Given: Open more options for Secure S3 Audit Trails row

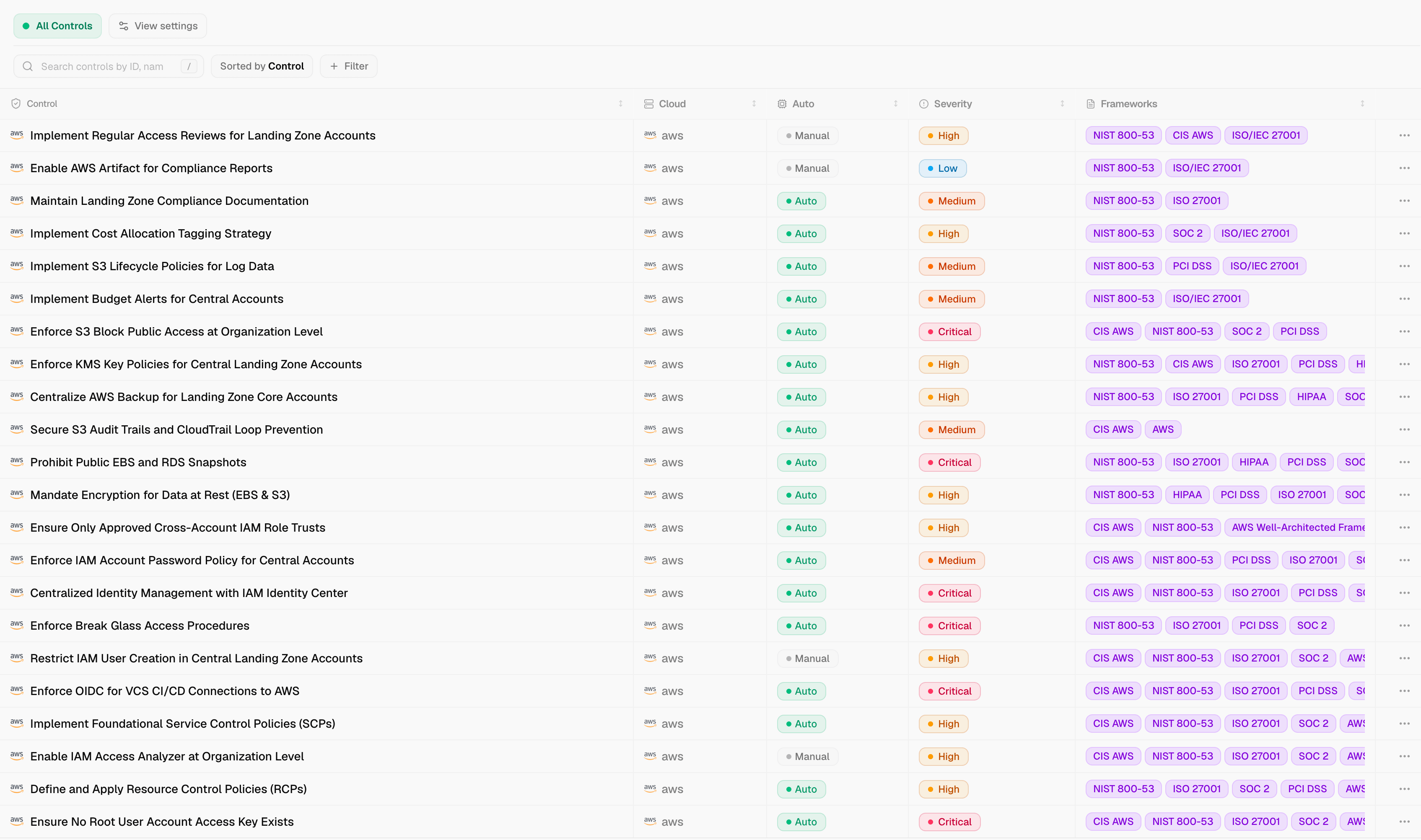Looking at the screenshot, I should [1404, 429].
